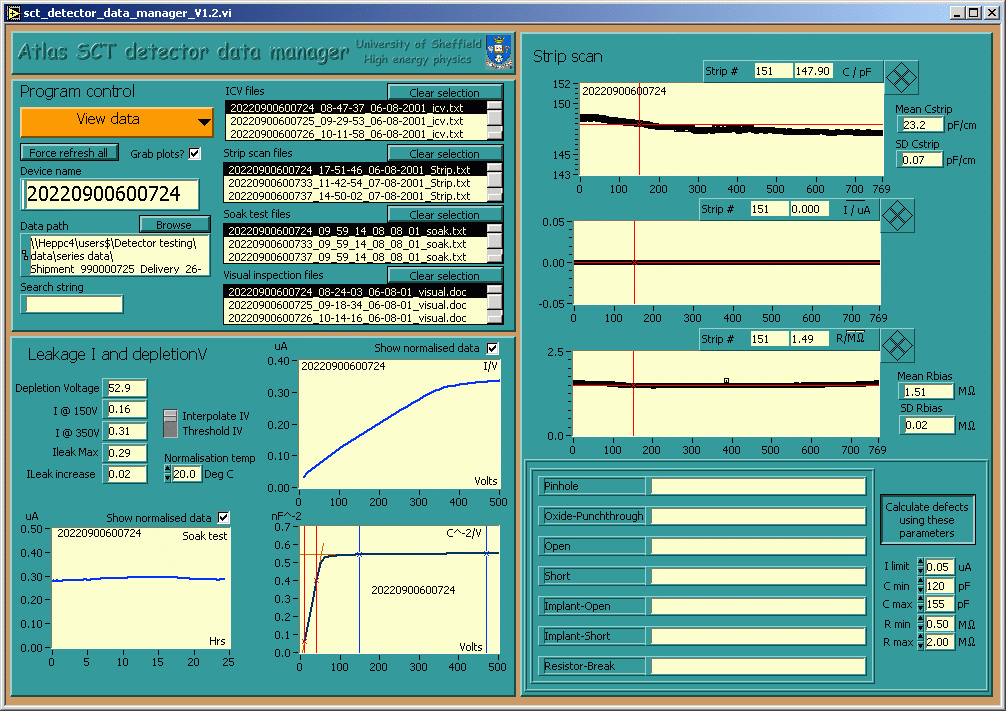Viewport: 1006px width, 711px height.
Task: Click the SD Rbias value field
Action: pos(928,425)
